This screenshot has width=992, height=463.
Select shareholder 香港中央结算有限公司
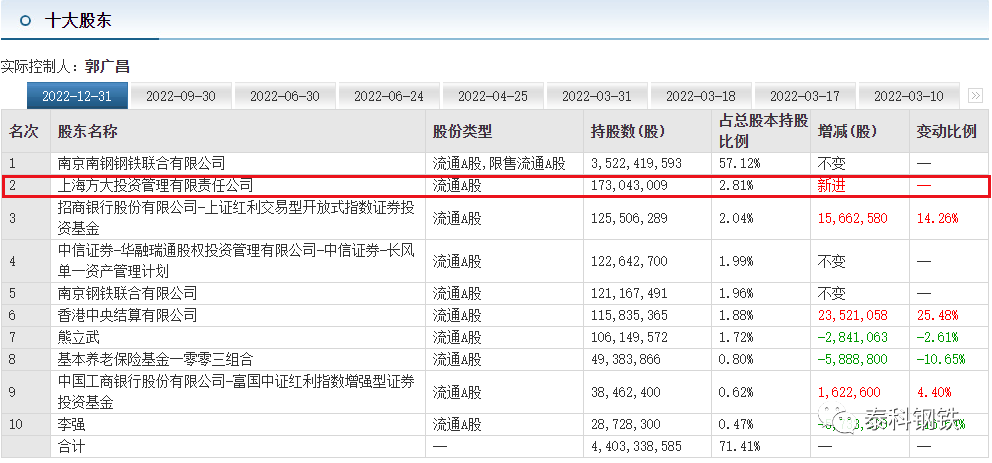(x=127, y=315)
